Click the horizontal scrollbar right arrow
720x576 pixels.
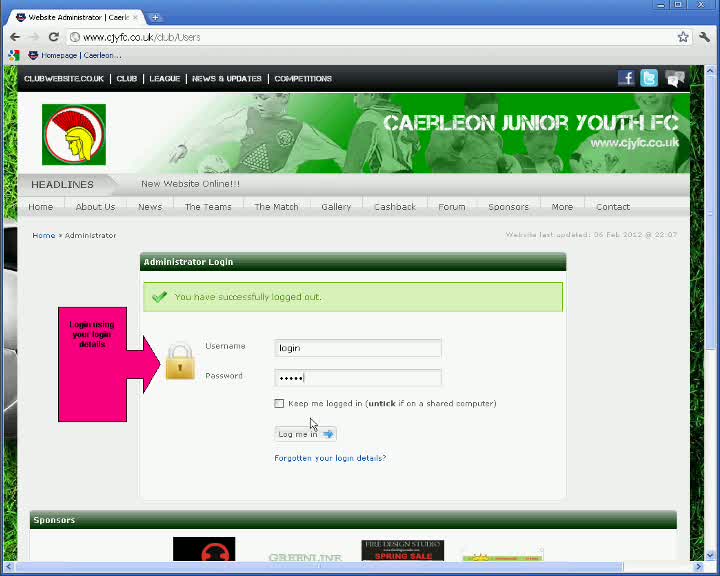click(x=698, y=567)
